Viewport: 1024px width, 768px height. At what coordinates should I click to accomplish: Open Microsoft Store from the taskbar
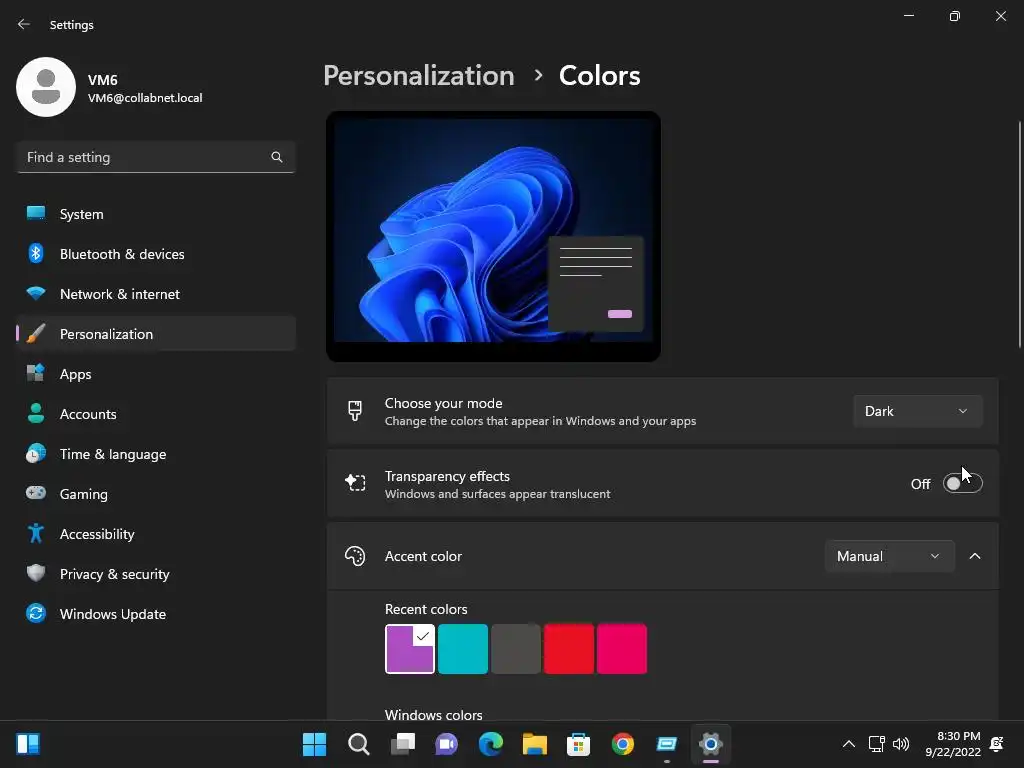coord(579,744)
